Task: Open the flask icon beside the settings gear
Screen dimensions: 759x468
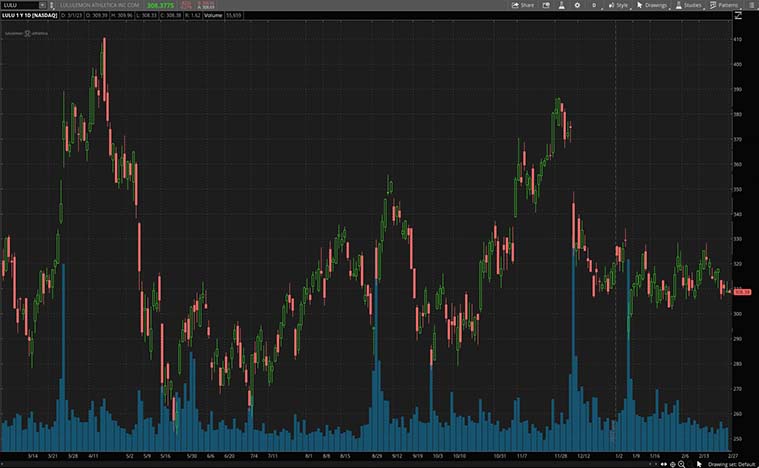Action: [x=562, y=5]
